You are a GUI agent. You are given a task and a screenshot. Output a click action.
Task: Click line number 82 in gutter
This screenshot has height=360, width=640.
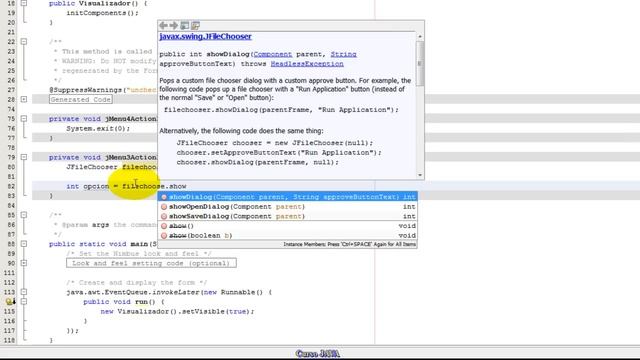pos(11,186)
